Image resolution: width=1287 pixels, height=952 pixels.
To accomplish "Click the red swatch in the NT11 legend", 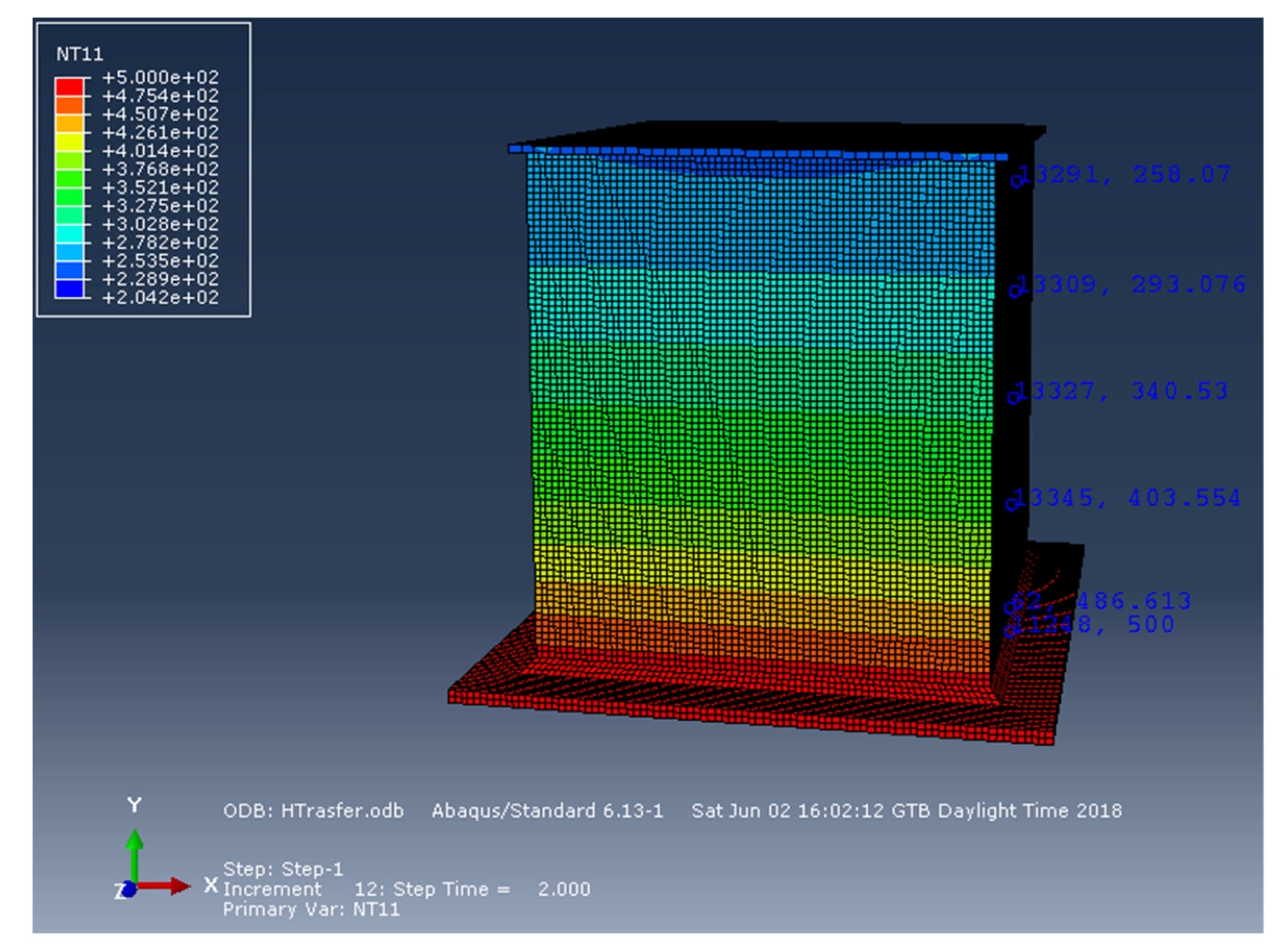I will (69, 86).
